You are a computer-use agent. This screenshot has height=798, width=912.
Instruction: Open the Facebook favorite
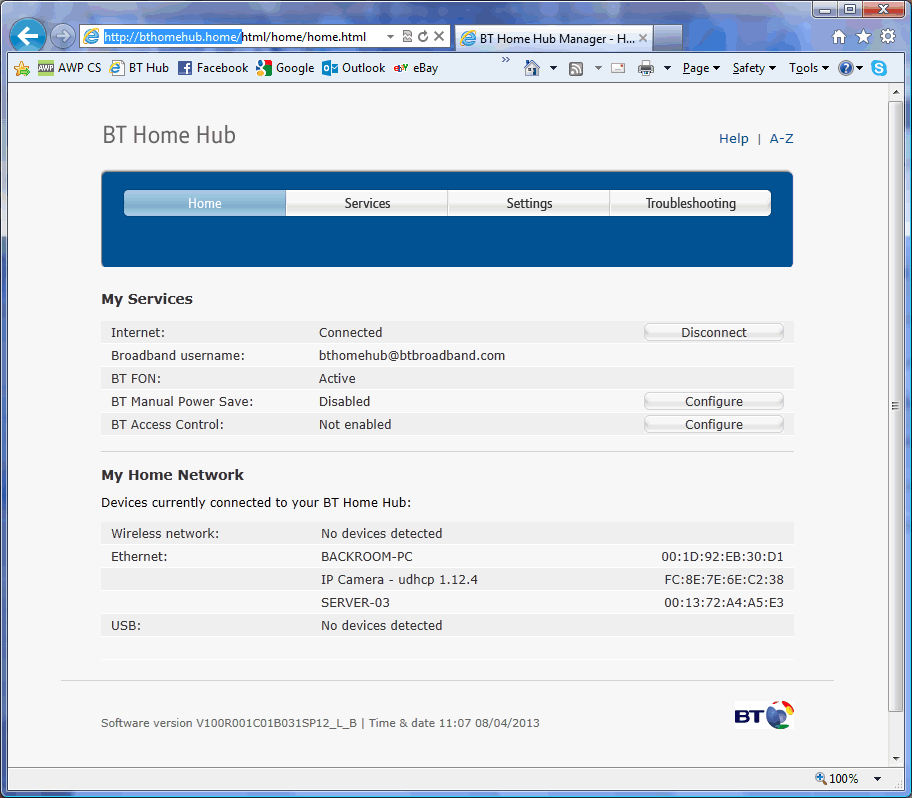[213, 68]
